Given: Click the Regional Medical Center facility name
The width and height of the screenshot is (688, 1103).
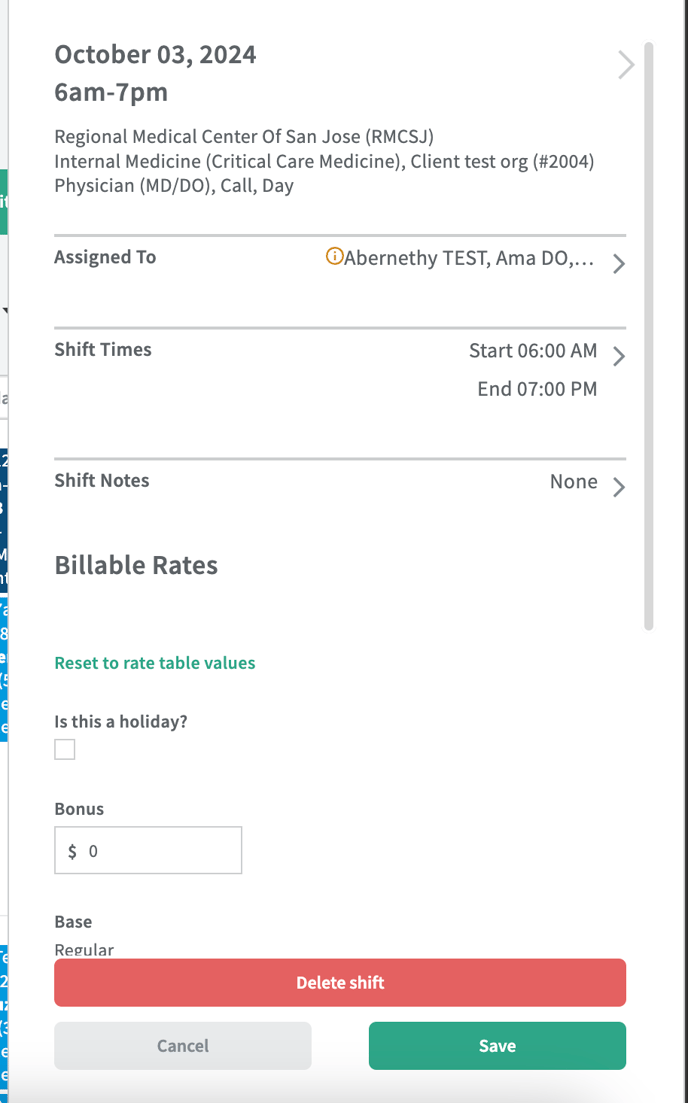Looking at the screenshot, I should (244, 137).
